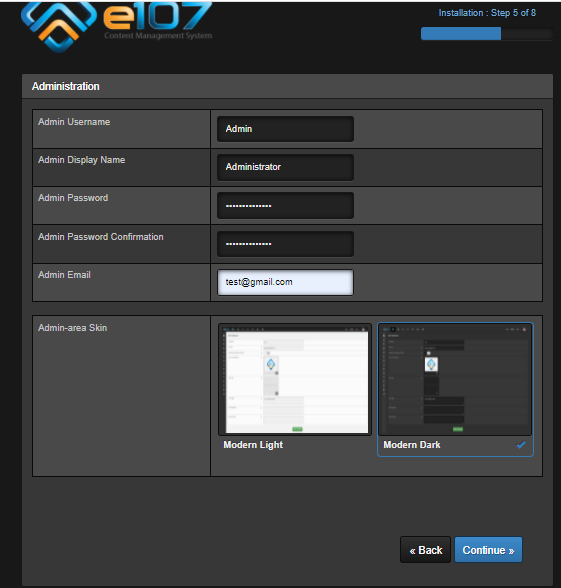Click the e107 wordmark in header
The image size is (561, 588).
(x=158, y=16)
